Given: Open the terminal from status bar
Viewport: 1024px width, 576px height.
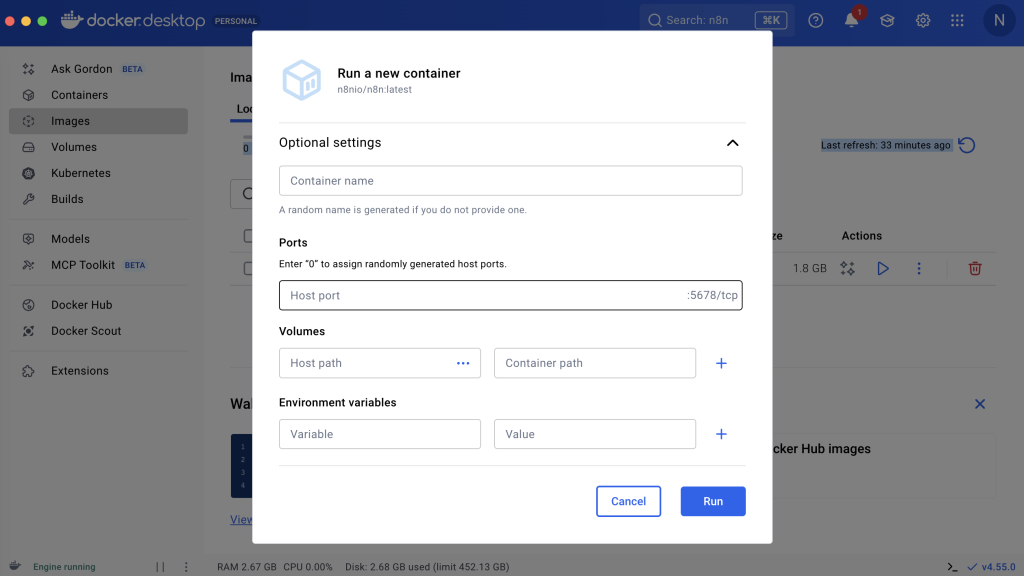Looking at the screenshot, I should coord(952,567).
